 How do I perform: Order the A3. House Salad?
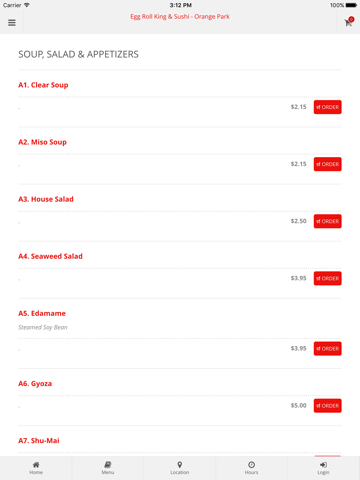coord(327,221)
